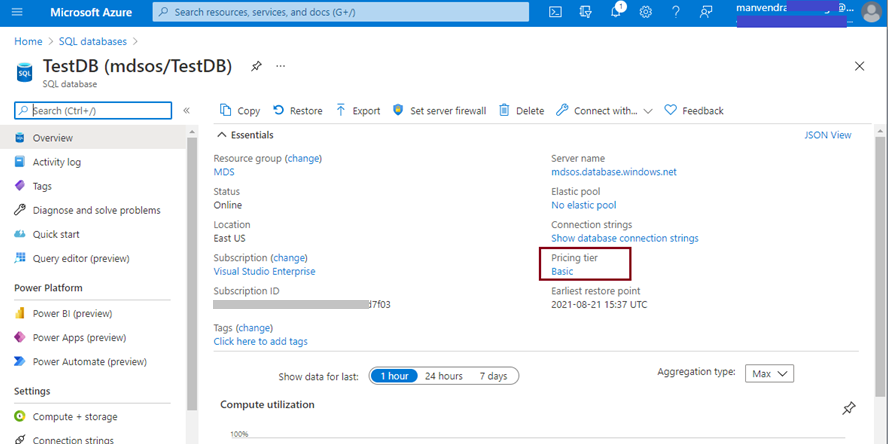Collapse the Essentials section

tap(222, 135)
